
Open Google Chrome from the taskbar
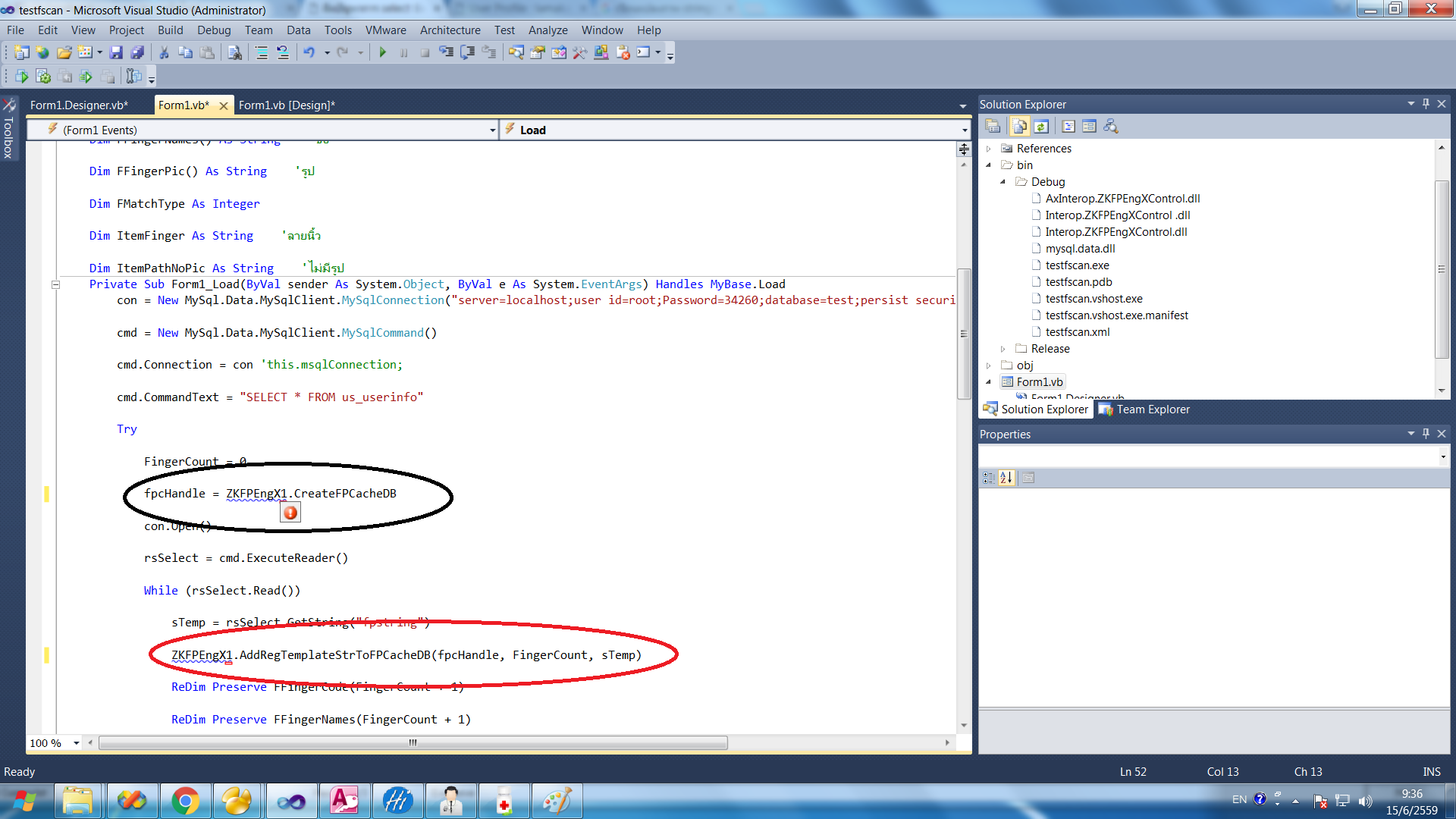coord(186,800)
